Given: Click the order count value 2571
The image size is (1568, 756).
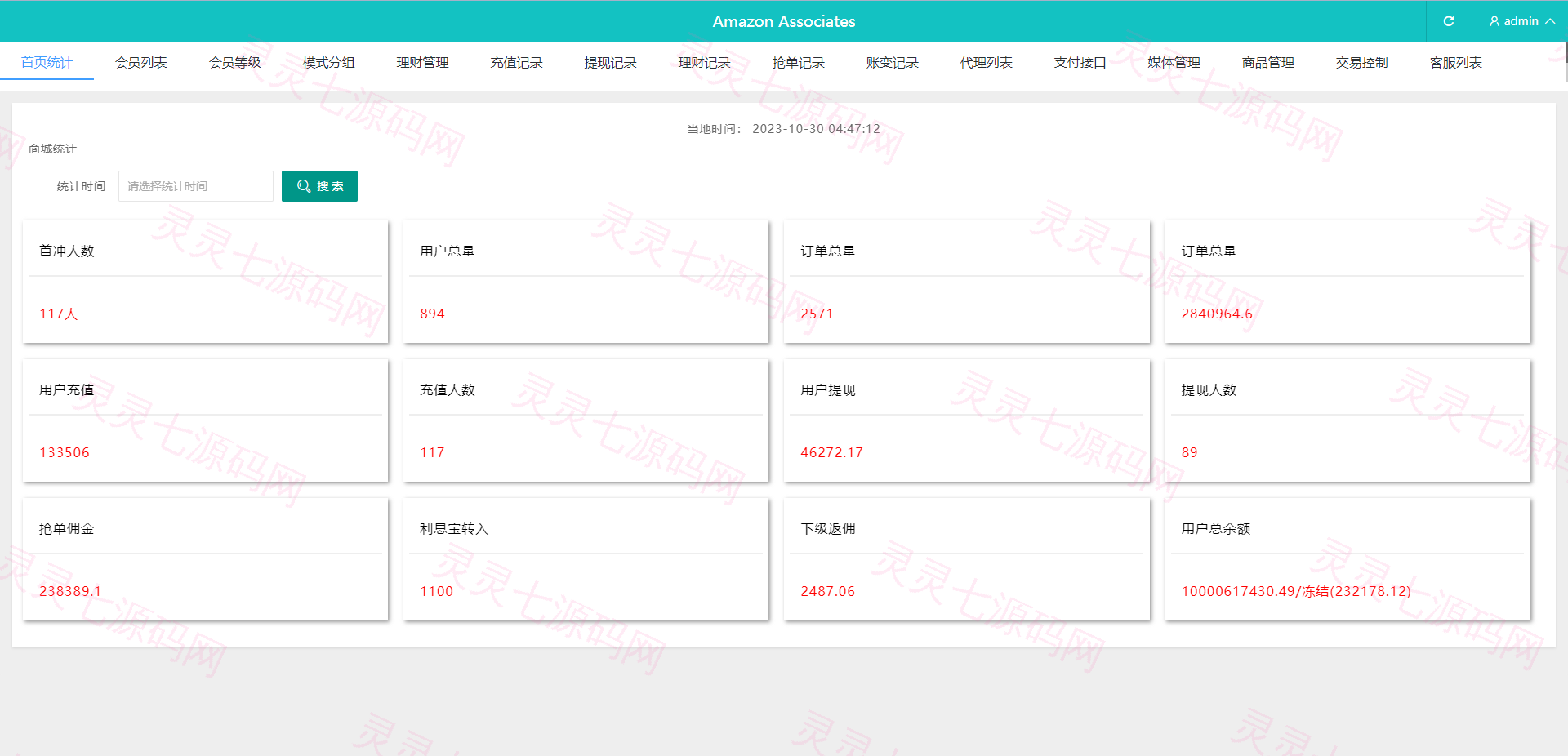Looking at the screenshot, I should [x=817, y=314].
